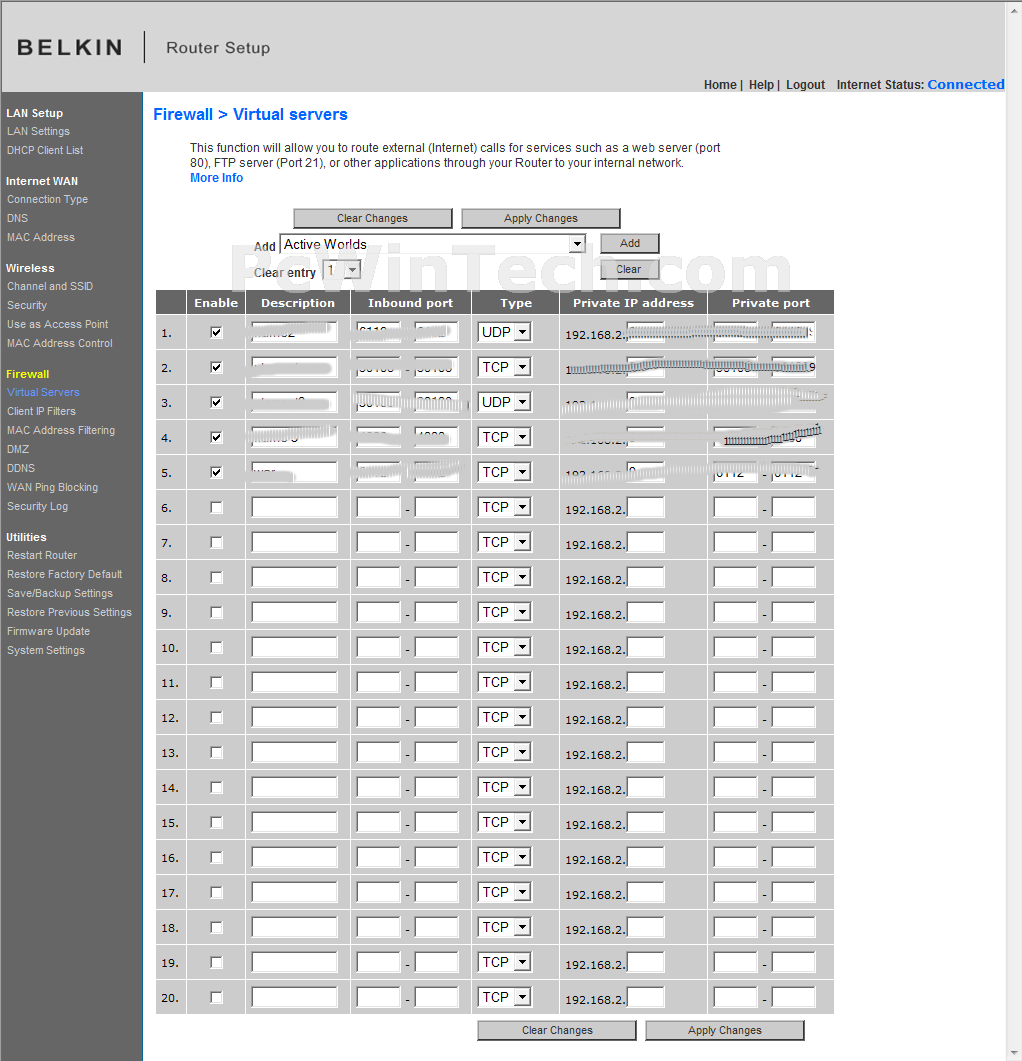Tick the Enable checkbox in row 7
The height and width of the screenshot is (1061, 1022).
216,543
